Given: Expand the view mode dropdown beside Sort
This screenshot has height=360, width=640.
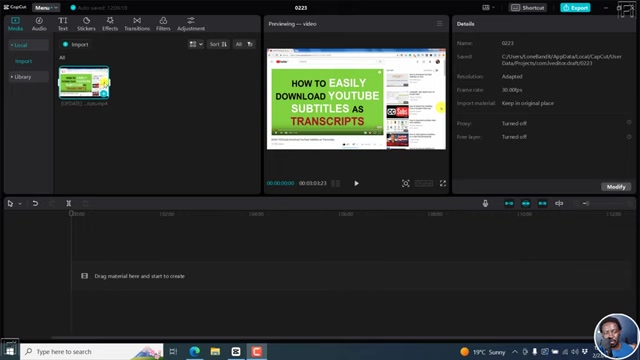Looking at the screenshot, I should (x=196, y=44).
